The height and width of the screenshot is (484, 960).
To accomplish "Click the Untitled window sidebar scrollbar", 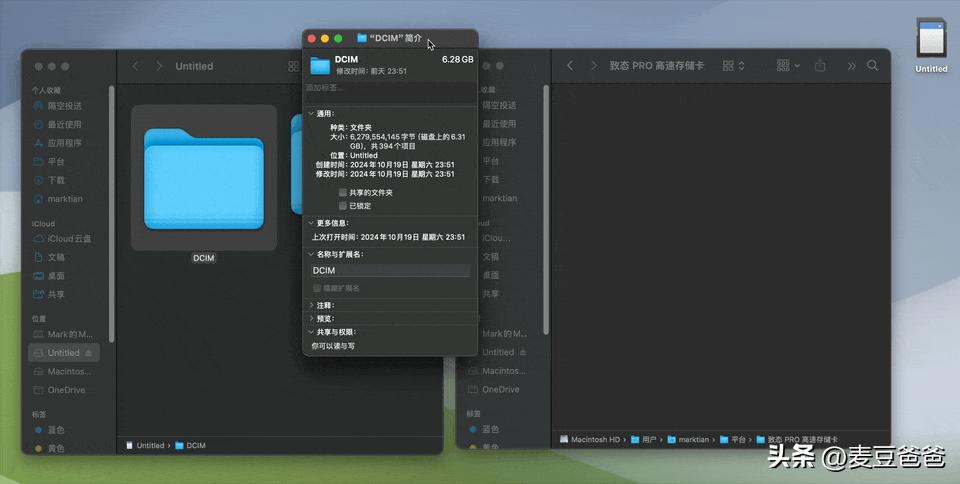I will coord(111,213).
